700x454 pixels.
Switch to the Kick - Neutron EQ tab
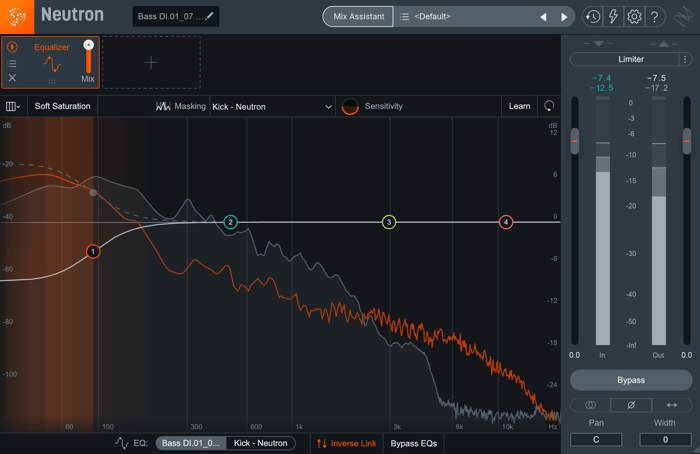[x=260, y=443]
